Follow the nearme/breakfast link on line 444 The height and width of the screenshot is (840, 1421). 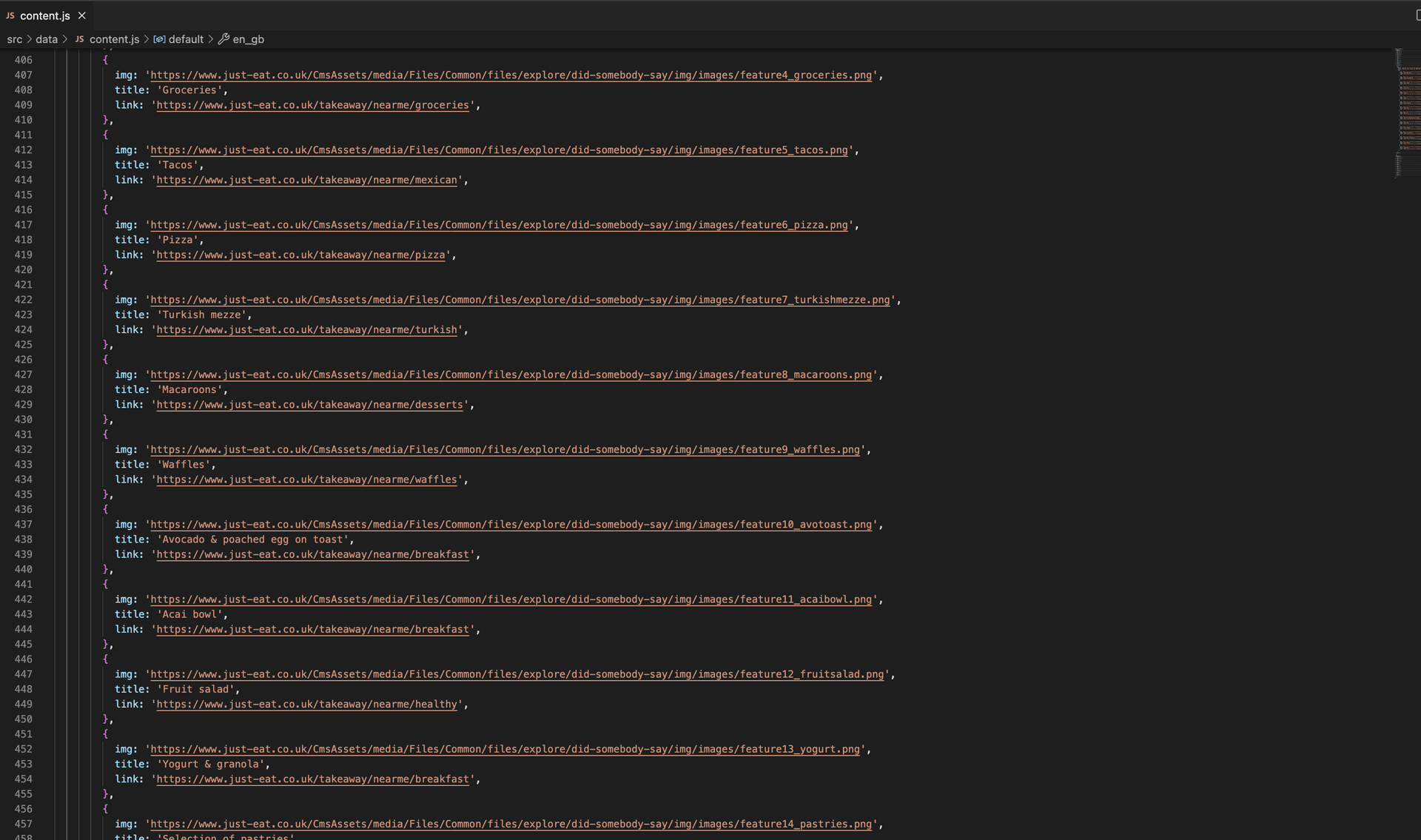point(313,629)
